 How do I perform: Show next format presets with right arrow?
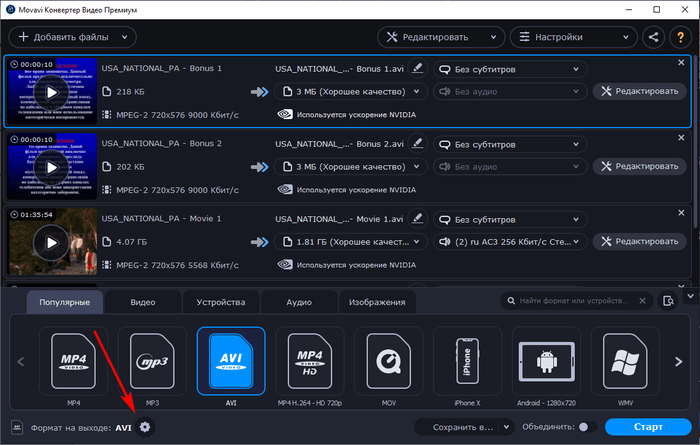coord(679,361)
